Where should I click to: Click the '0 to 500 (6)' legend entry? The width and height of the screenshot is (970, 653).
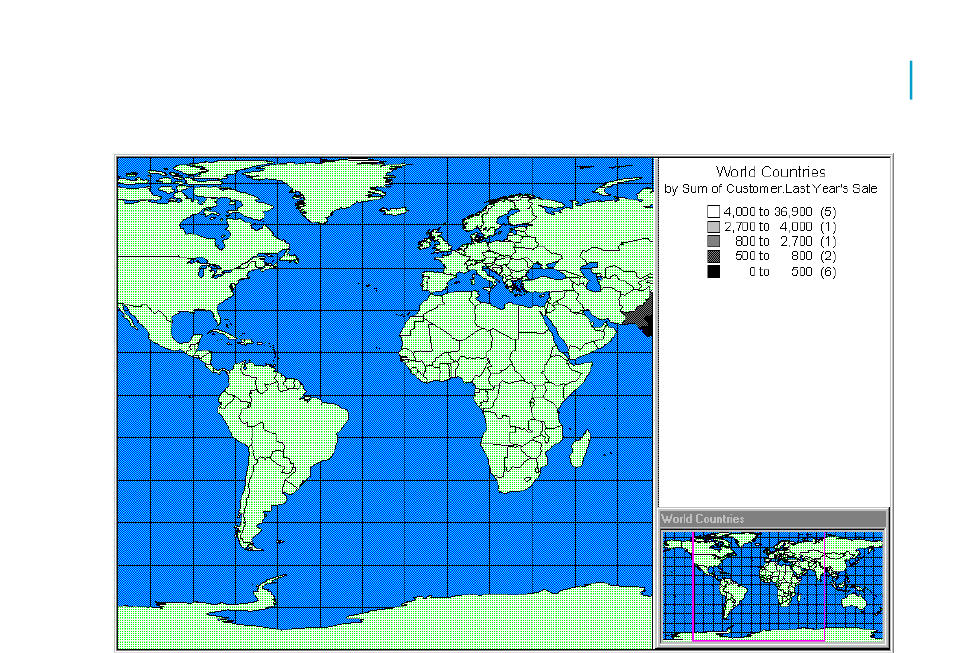click(x=772, y=271)
